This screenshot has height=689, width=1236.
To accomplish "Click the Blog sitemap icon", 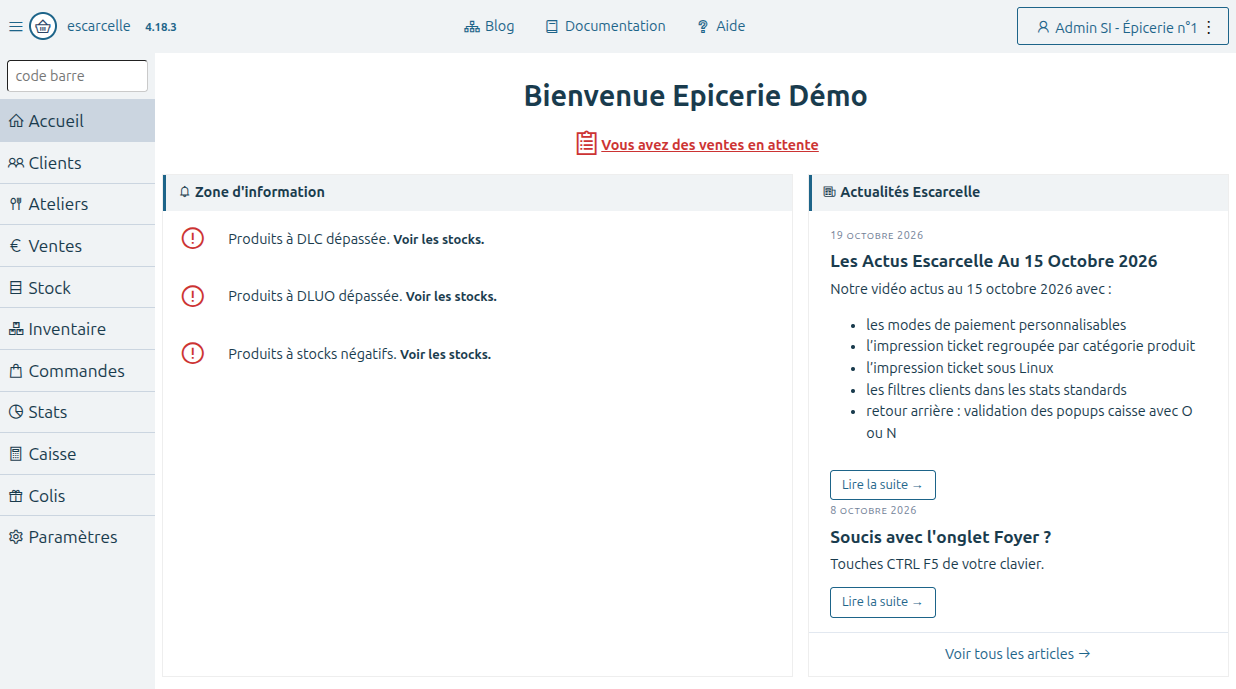I will pos(472,27).
